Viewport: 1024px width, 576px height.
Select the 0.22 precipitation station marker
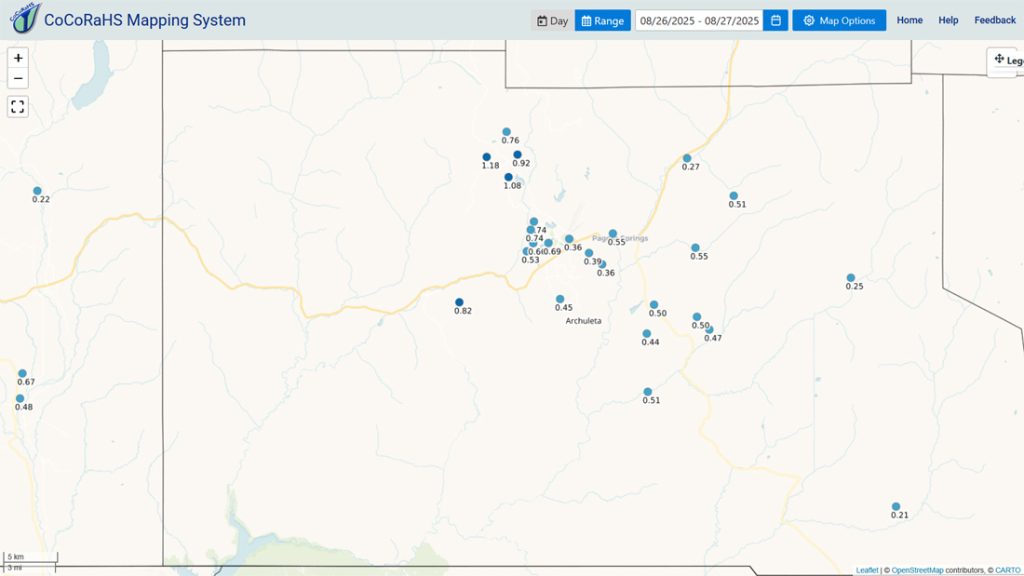click(x=37, y=191)
